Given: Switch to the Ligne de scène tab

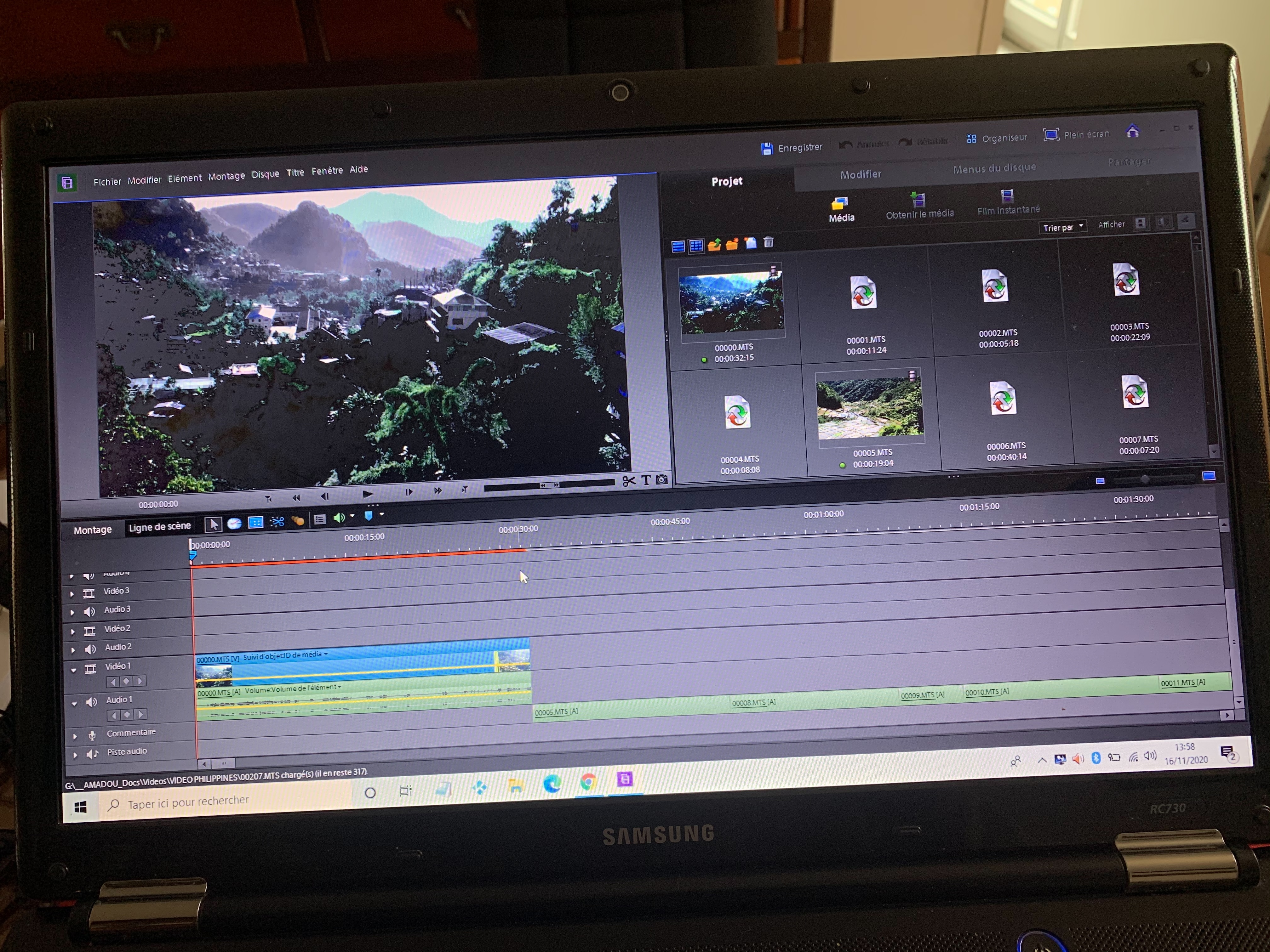Looking at the screenshot, I should click(x=160, y=527).
